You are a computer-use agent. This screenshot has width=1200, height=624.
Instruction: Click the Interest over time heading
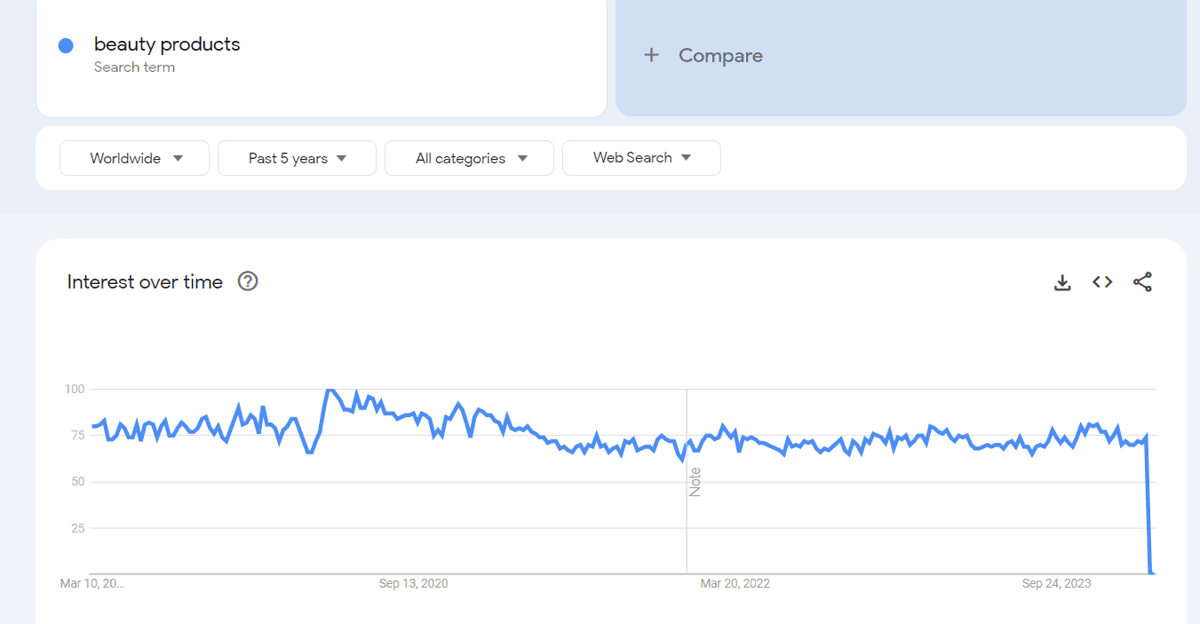point(145,282)
